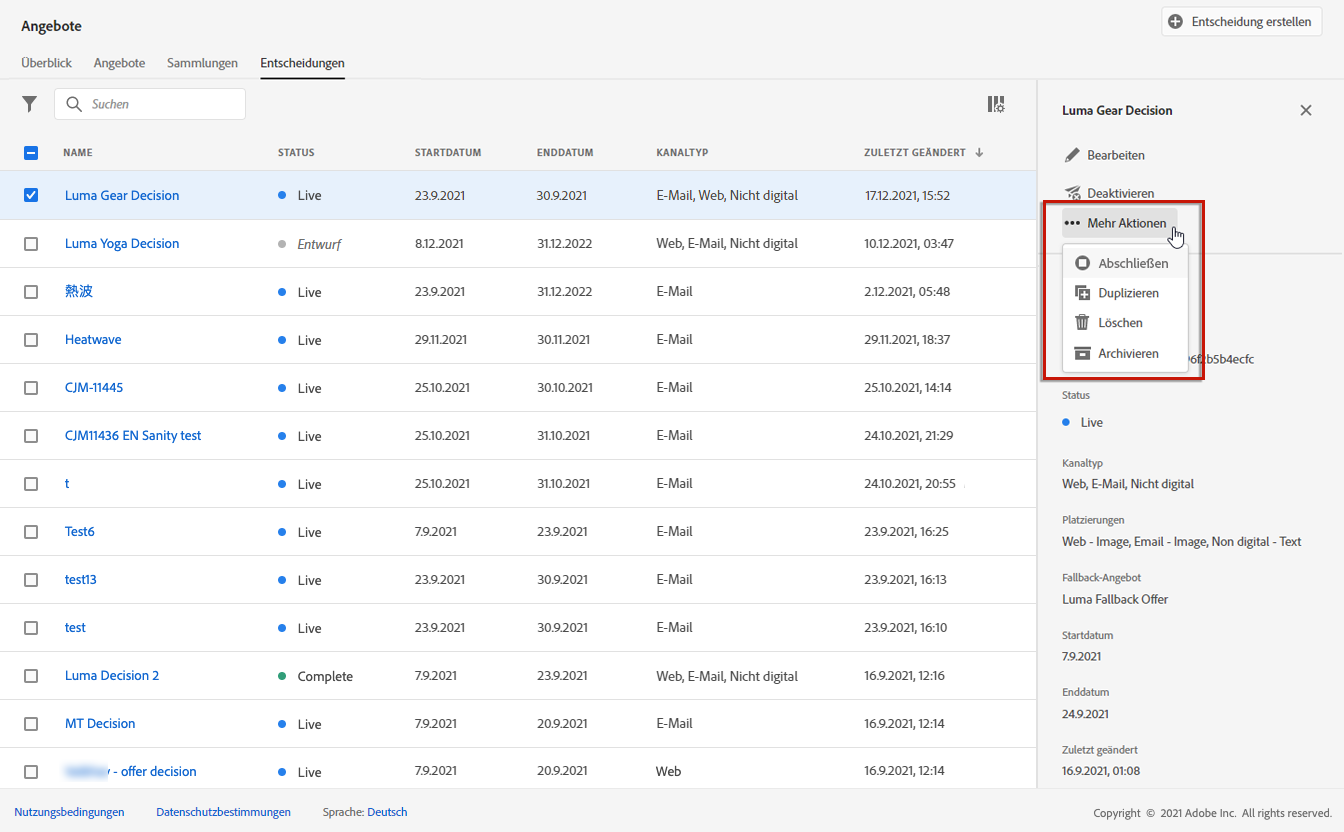Open the Heatwave decision link
The width and height of the screenshot is (1344, 832).
coord(93,340)
